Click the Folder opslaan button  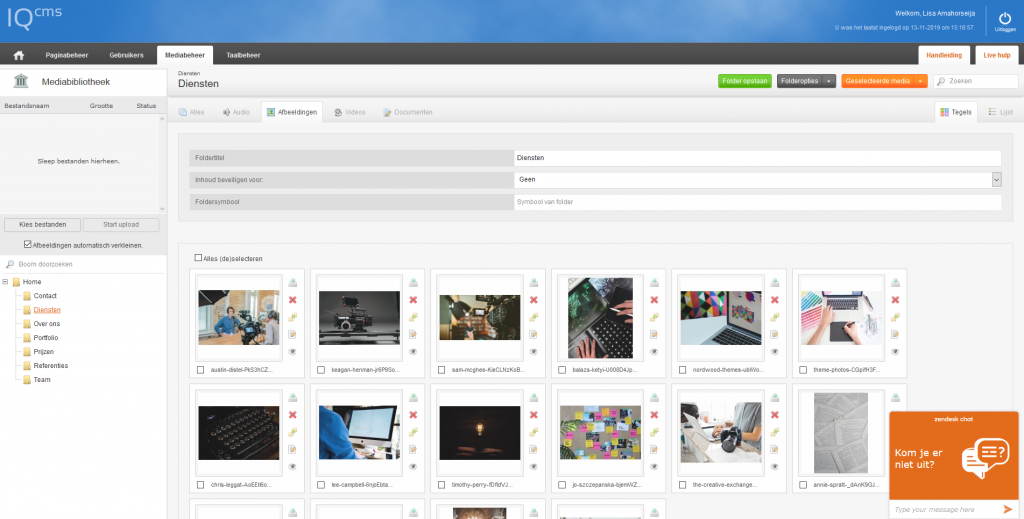pos(744,81)
